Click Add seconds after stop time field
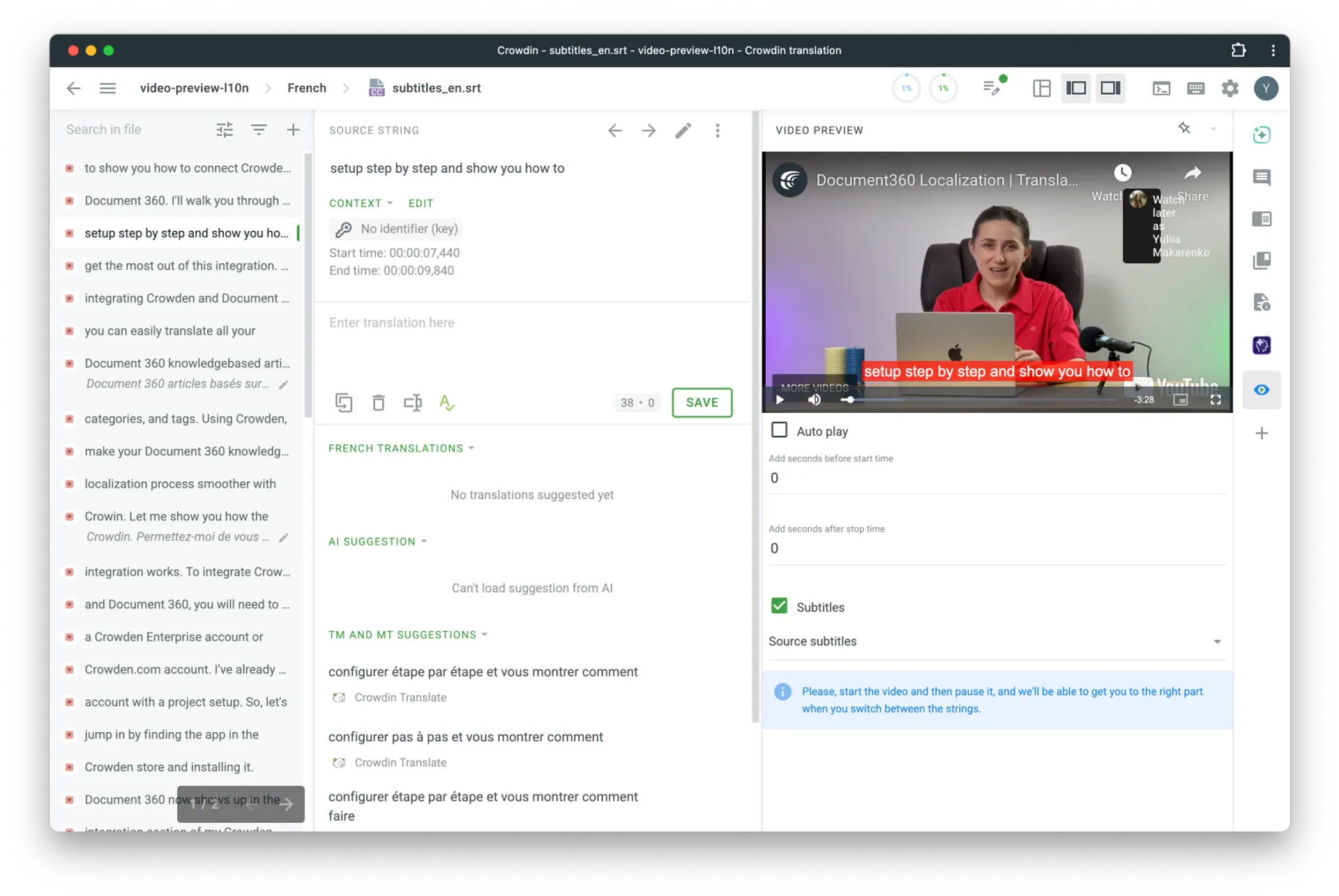Screen dimensions: 1339x896 (996, 549)
